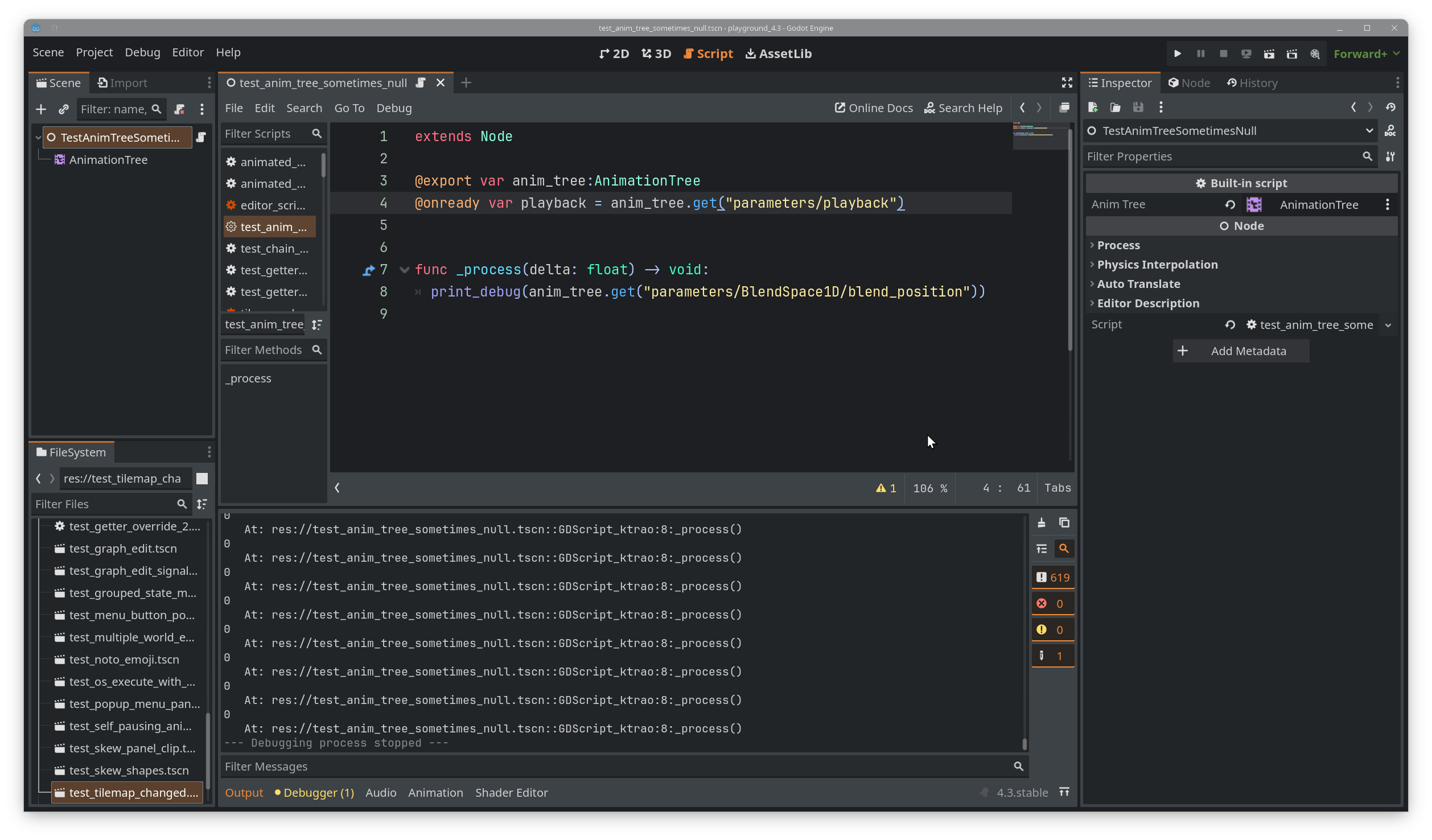Click the Filter Messages input field
The image size is (1432, 840).
(x=623, y=767)
